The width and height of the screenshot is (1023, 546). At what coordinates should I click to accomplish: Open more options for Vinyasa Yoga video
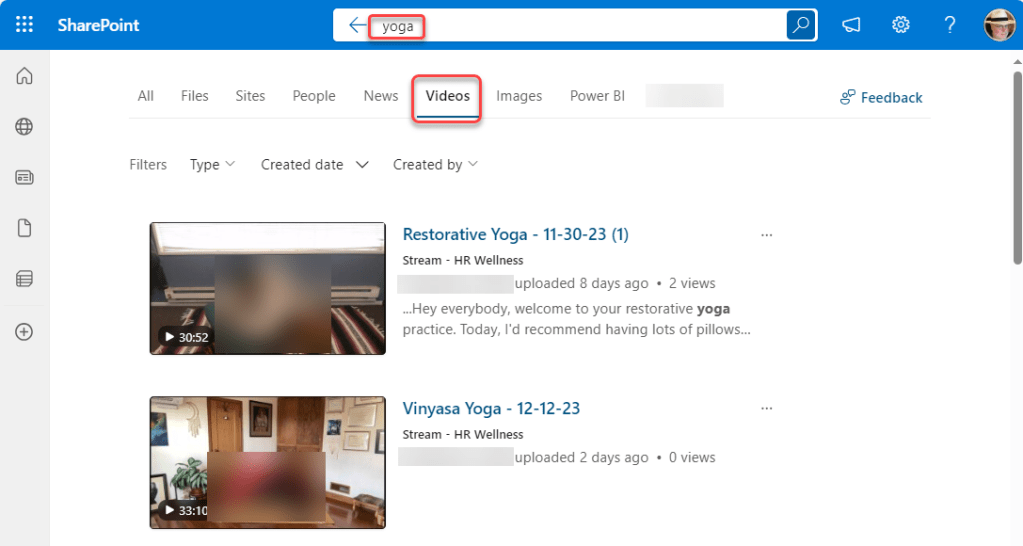pos(767,409)
